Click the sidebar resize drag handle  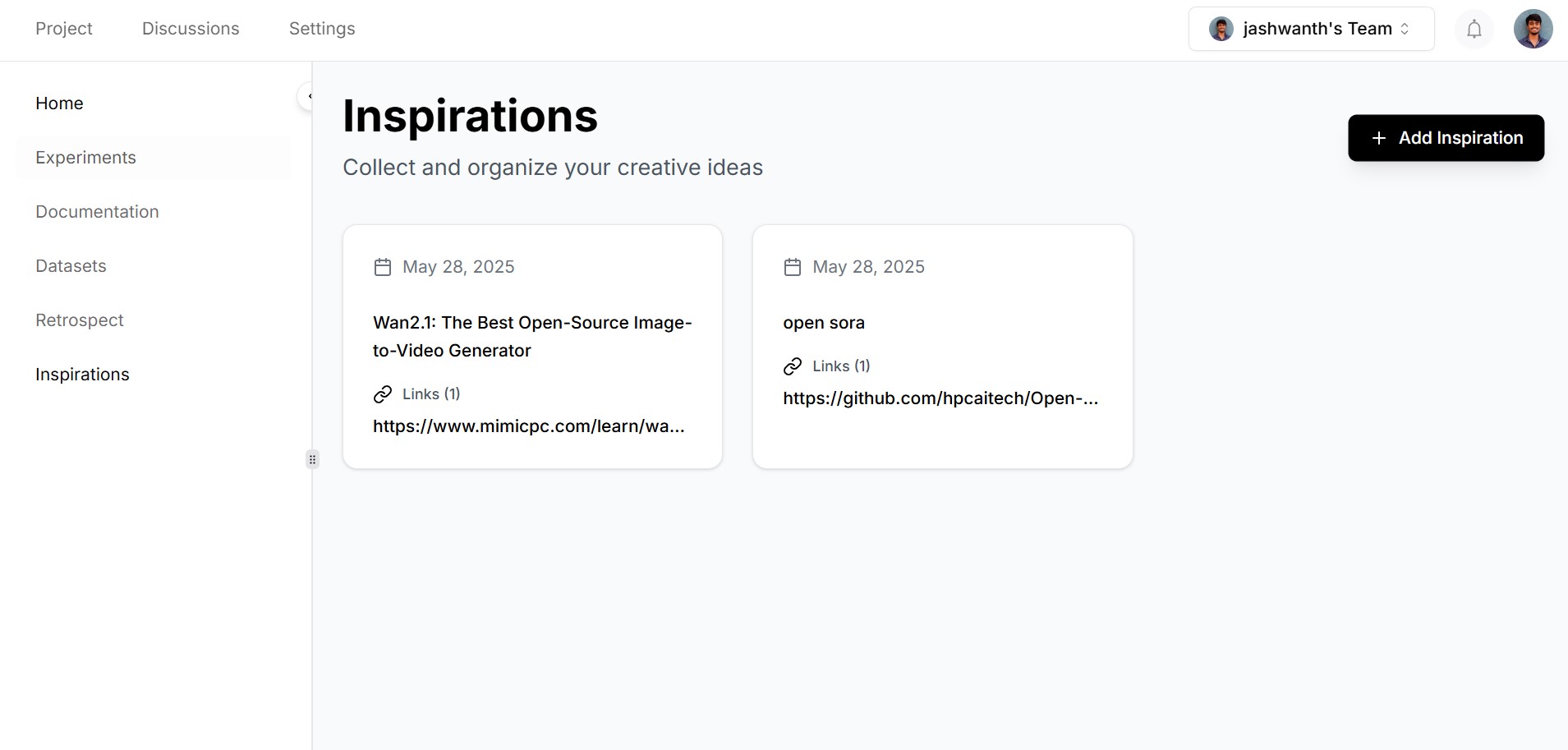click(312, 459)
